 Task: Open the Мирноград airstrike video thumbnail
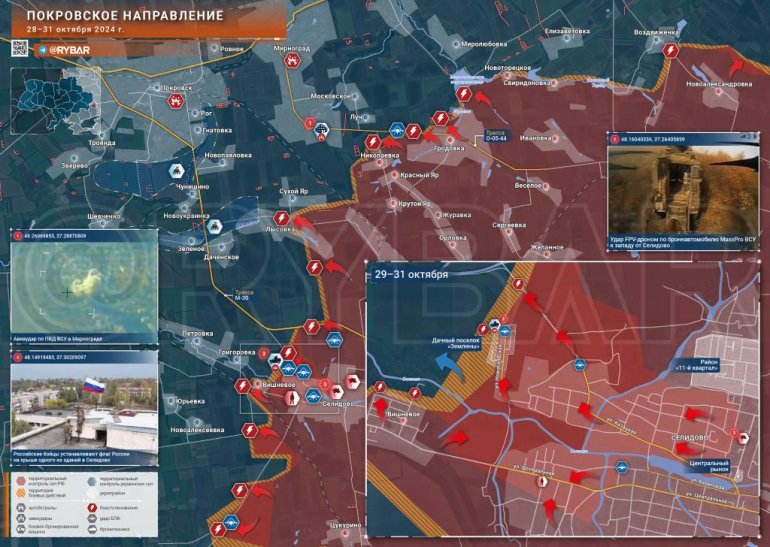(x=83, y=286)
